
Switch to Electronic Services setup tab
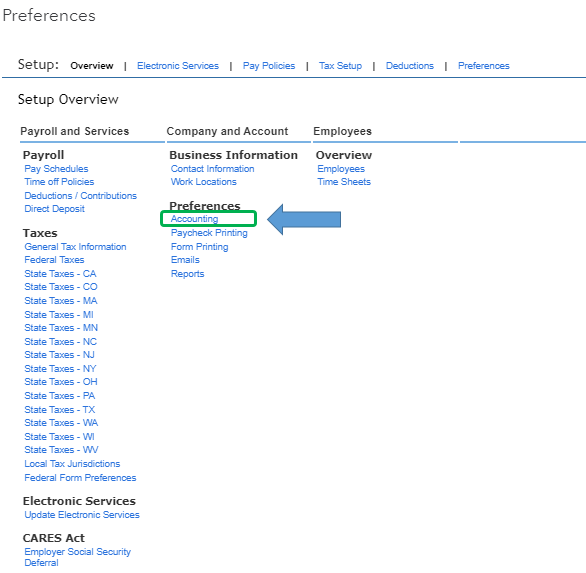click(x=178, y=66)
